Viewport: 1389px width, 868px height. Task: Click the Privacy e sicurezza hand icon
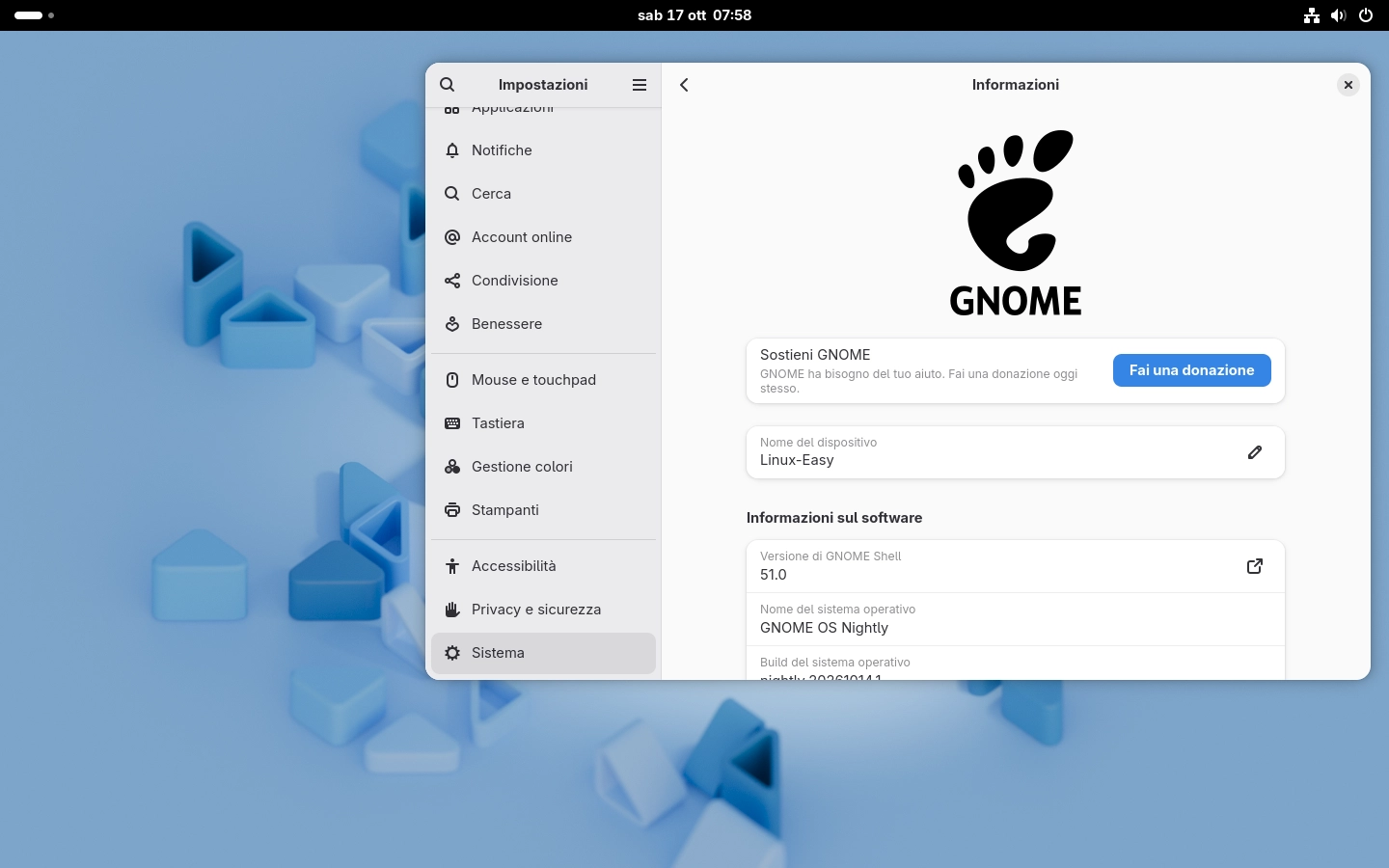pyautogui.click(x=452, y=610)
